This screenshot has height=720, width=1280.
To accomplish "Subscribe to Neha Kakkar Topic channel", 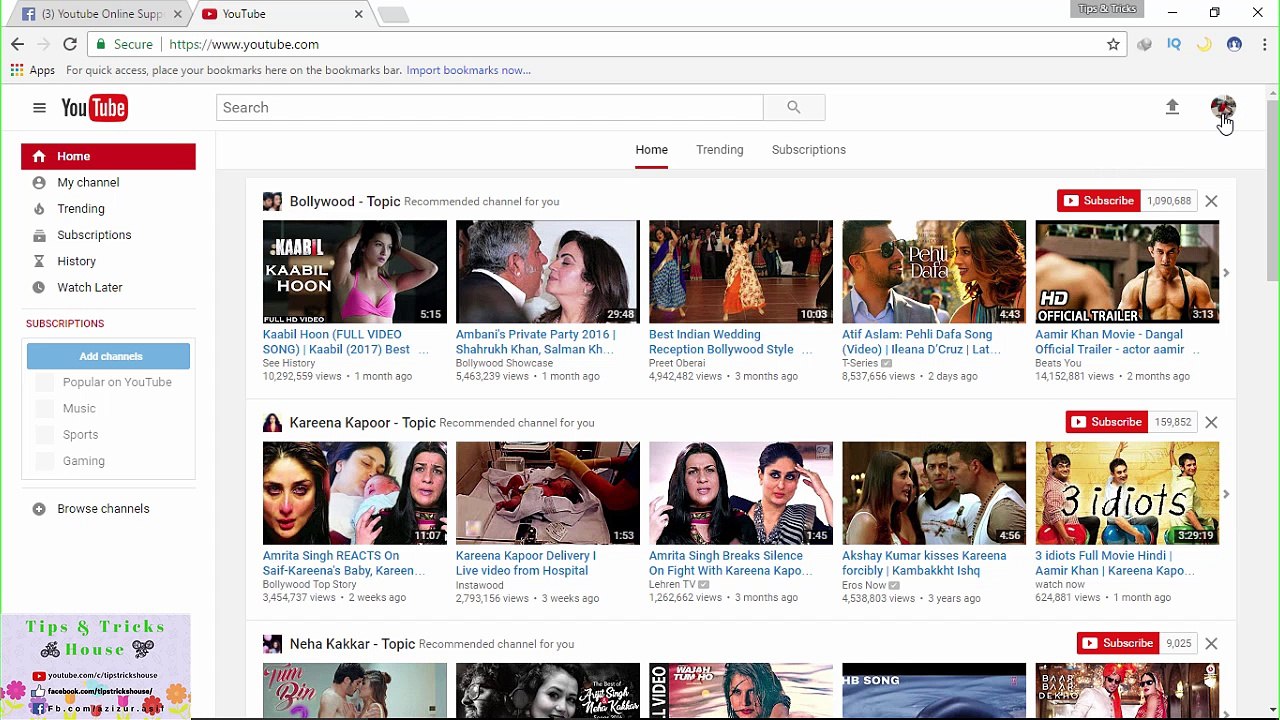I will point(1118,643).
